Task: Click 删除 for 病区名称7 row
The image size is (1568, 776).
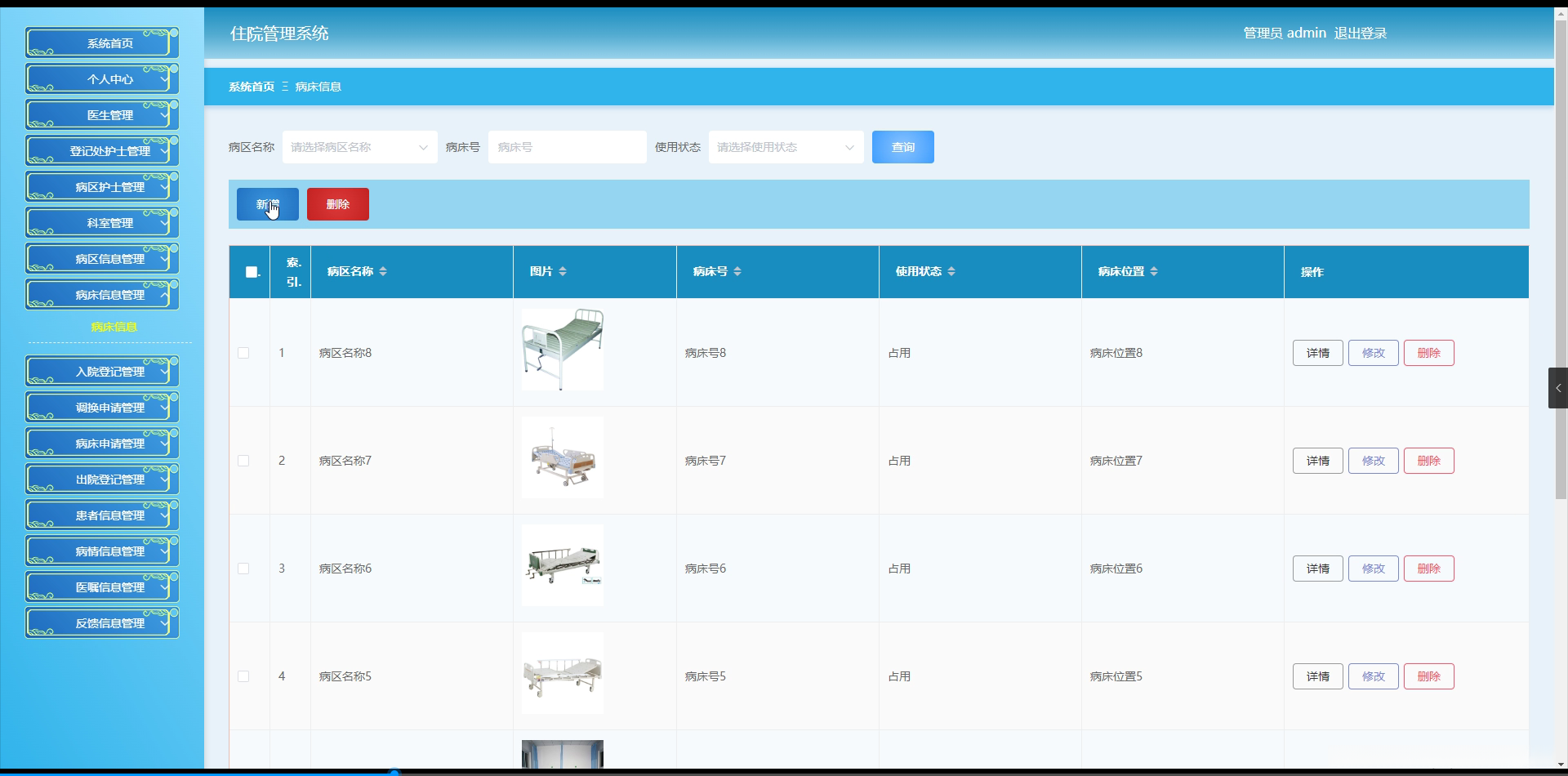Action: click(1429, 461)
